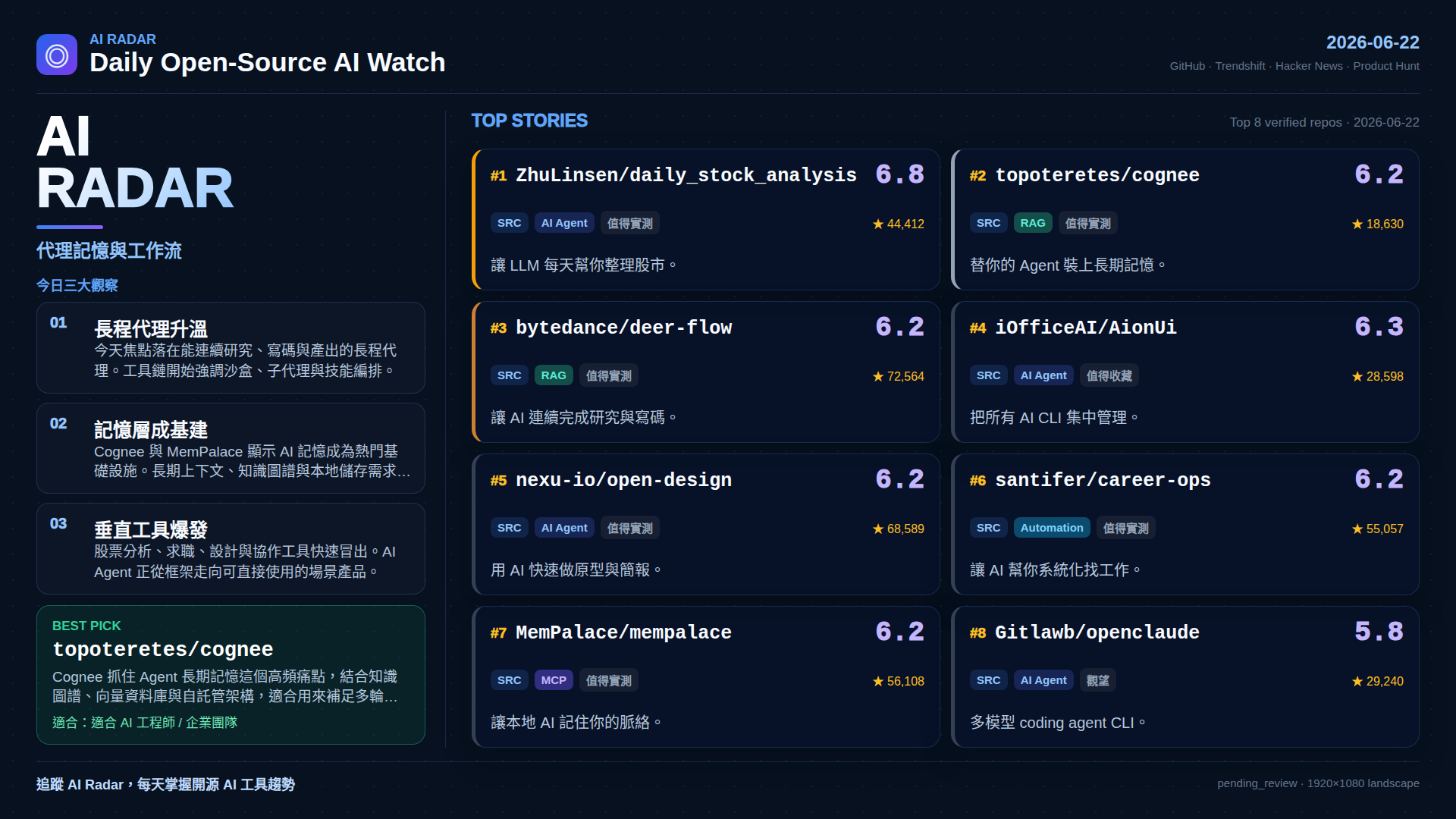Click rank #8 label
Viewport: 1456px width, 819px height.
977,633
